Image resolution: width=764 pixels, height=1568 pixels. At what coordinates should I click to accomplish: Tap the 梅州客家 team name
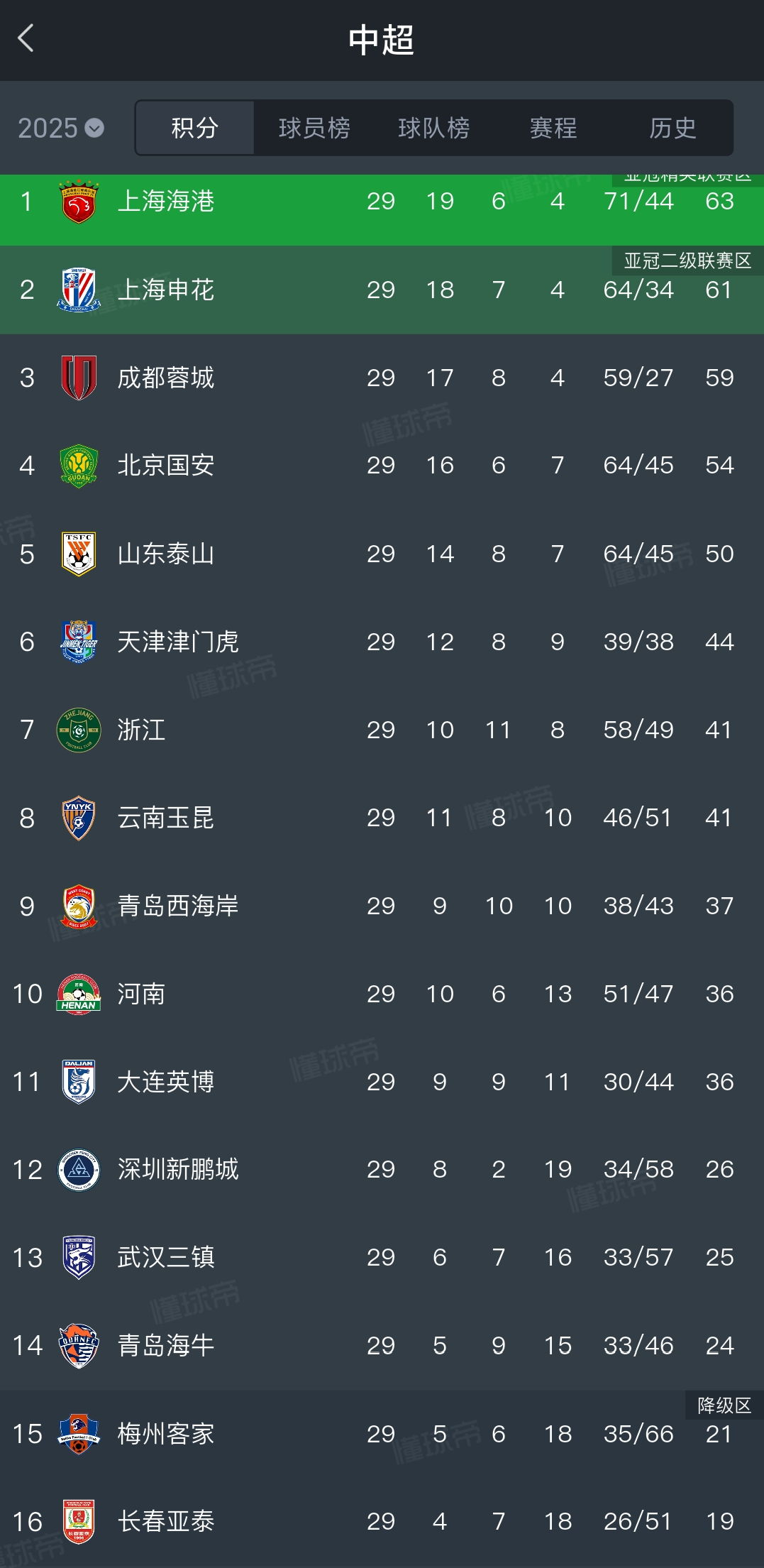[x=165, y=1434]
